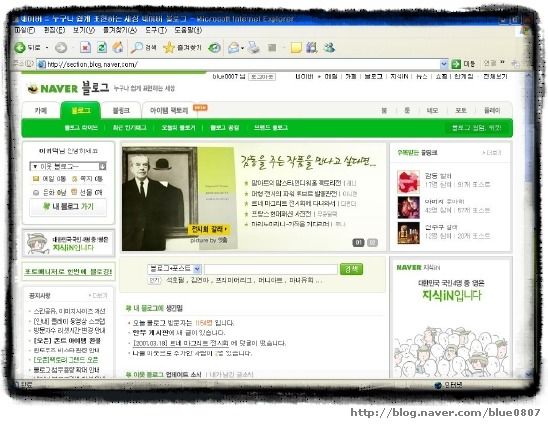Open the 보기(V) menu
The width and height of the screenshot is (548, 434).
tap(84, 30)
